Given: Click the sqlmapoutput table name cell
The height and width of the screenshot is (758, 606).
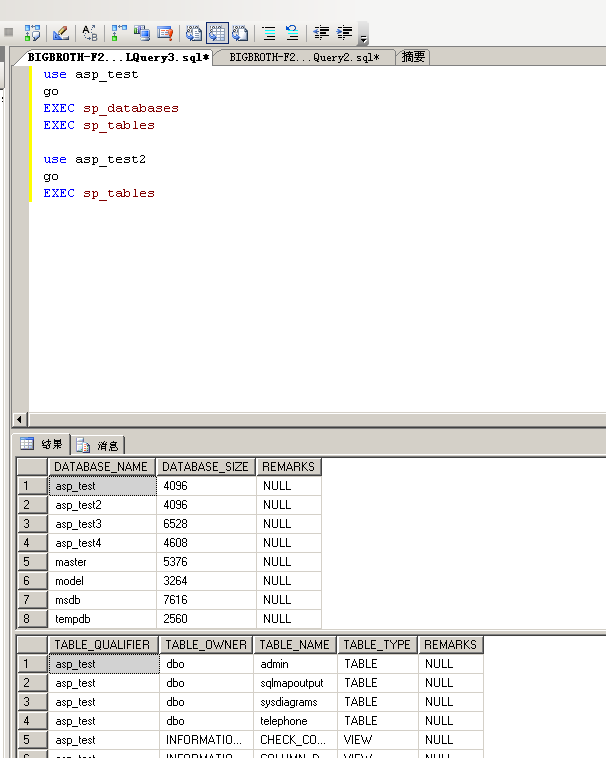Looking at the screenshot, I should coord(295,683).
